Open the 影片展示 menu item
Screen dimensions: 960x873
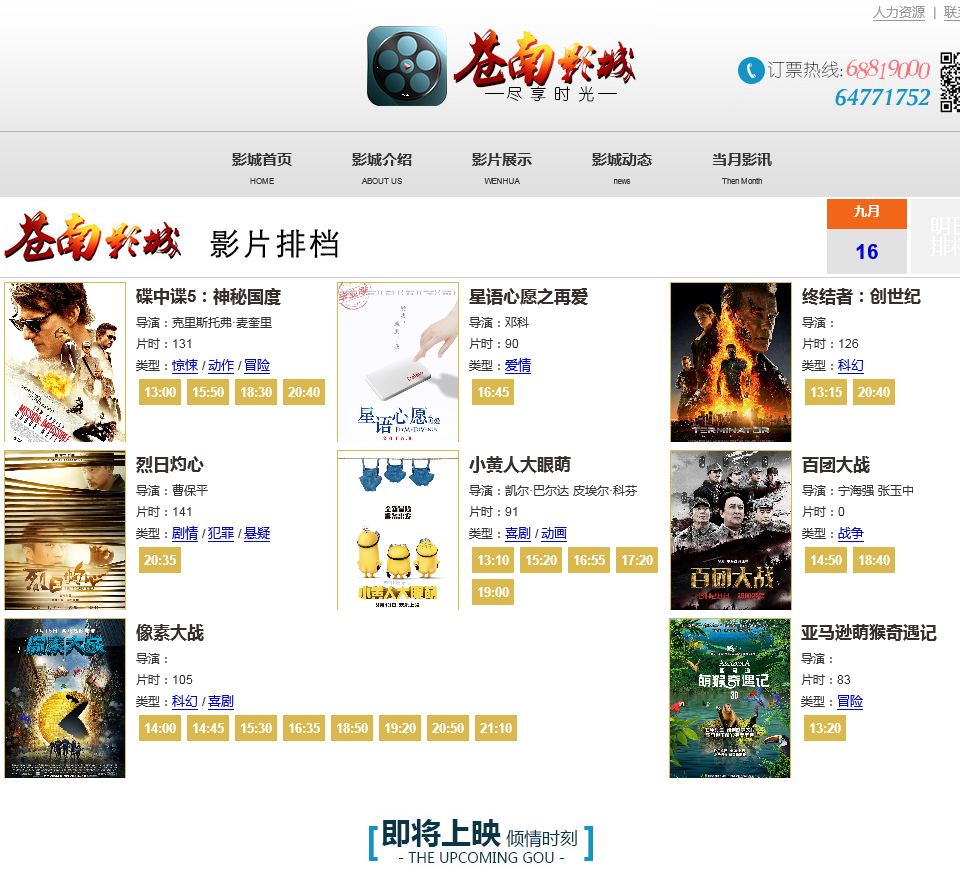501,168
